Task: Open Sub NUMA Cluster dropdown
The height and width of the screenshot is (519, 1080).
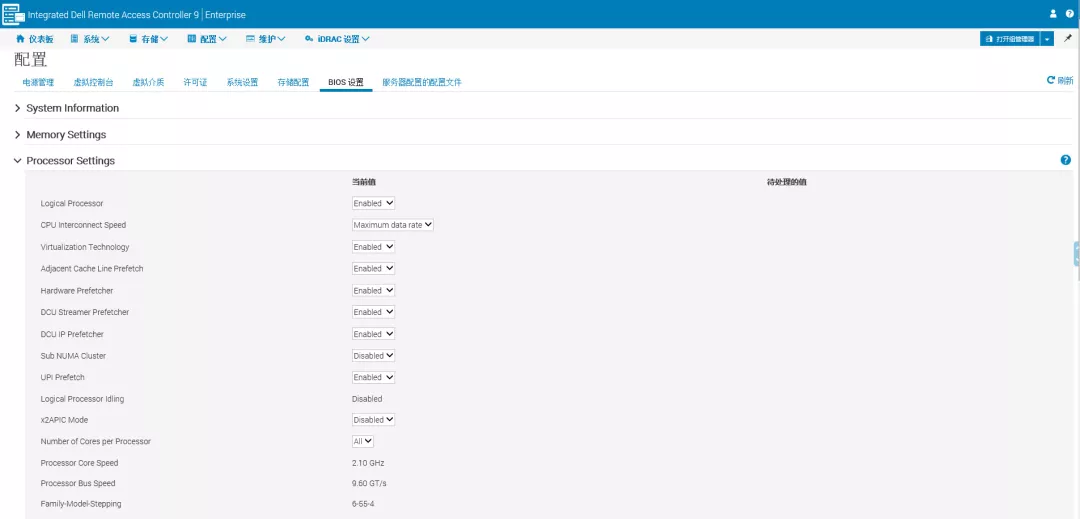Action: coord(373,356)
